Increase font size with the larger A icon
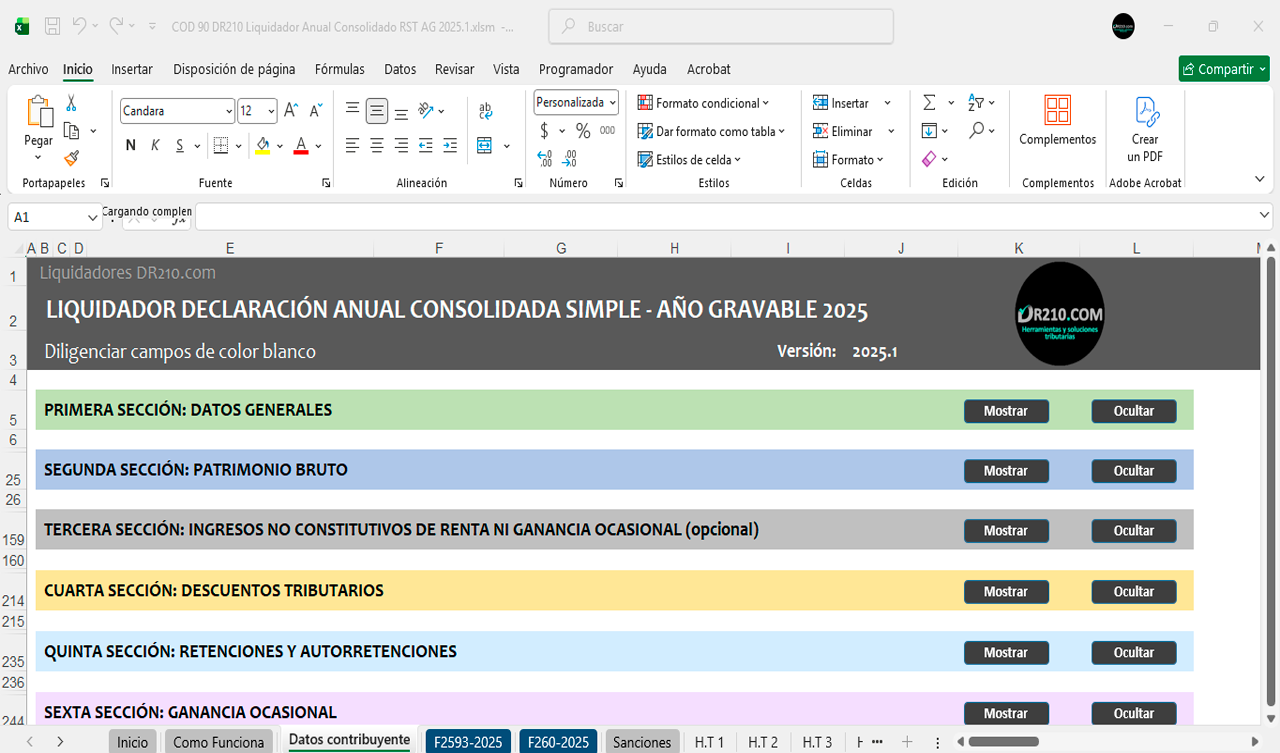 point(291,111)
